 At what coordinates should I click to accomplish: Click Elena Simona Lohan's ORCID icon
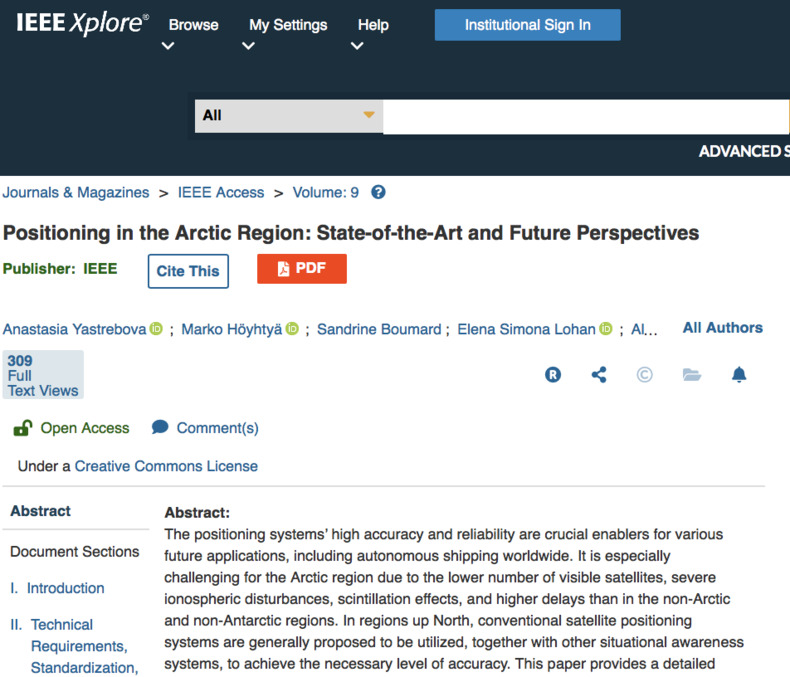click(x=606, y=329)
